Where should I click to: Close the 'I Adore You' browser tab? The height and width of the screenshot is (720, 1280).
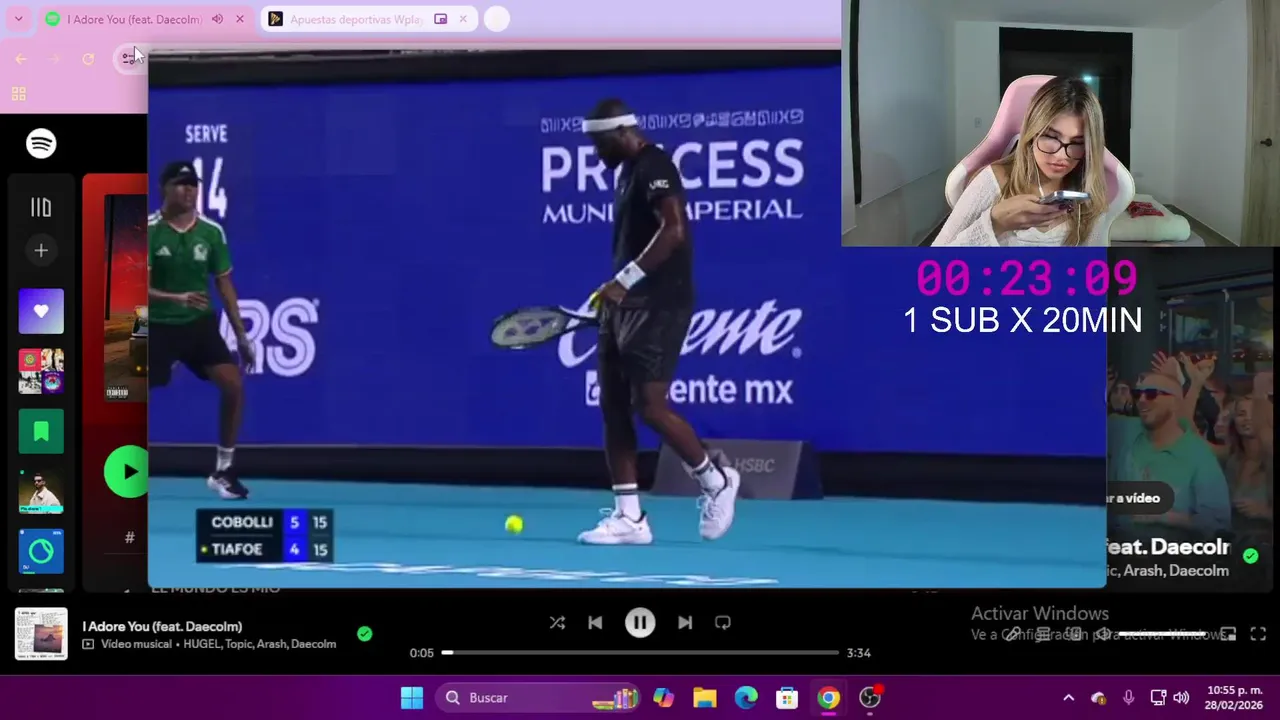click(240, 19)
